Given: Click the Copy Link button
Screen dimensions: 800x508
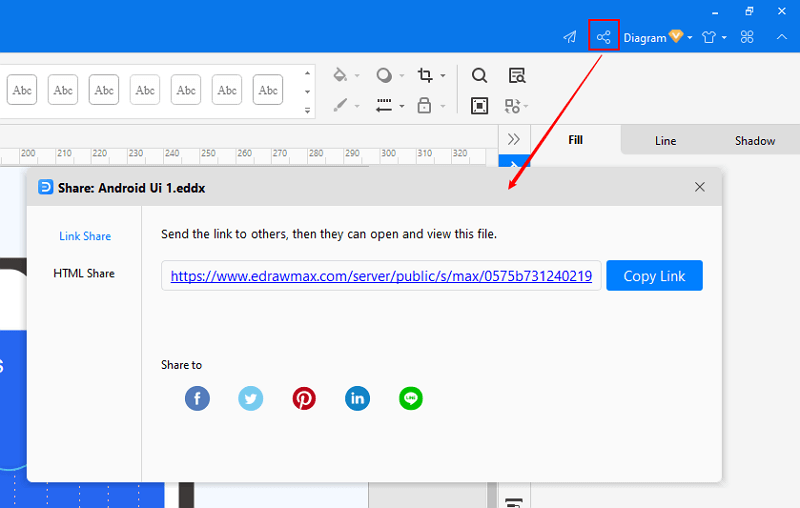Looking at the screenshot, I should [654, 275].
